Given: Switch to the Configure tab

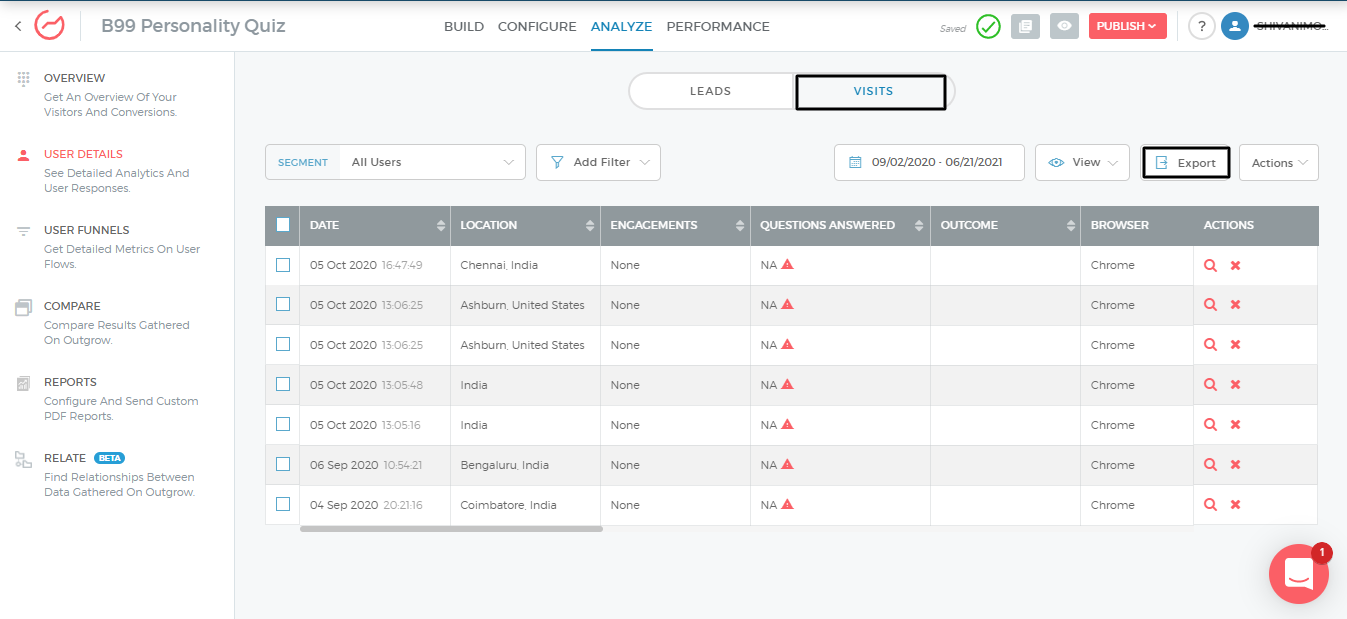Looking at the screenshot, I should click(537, 27).
